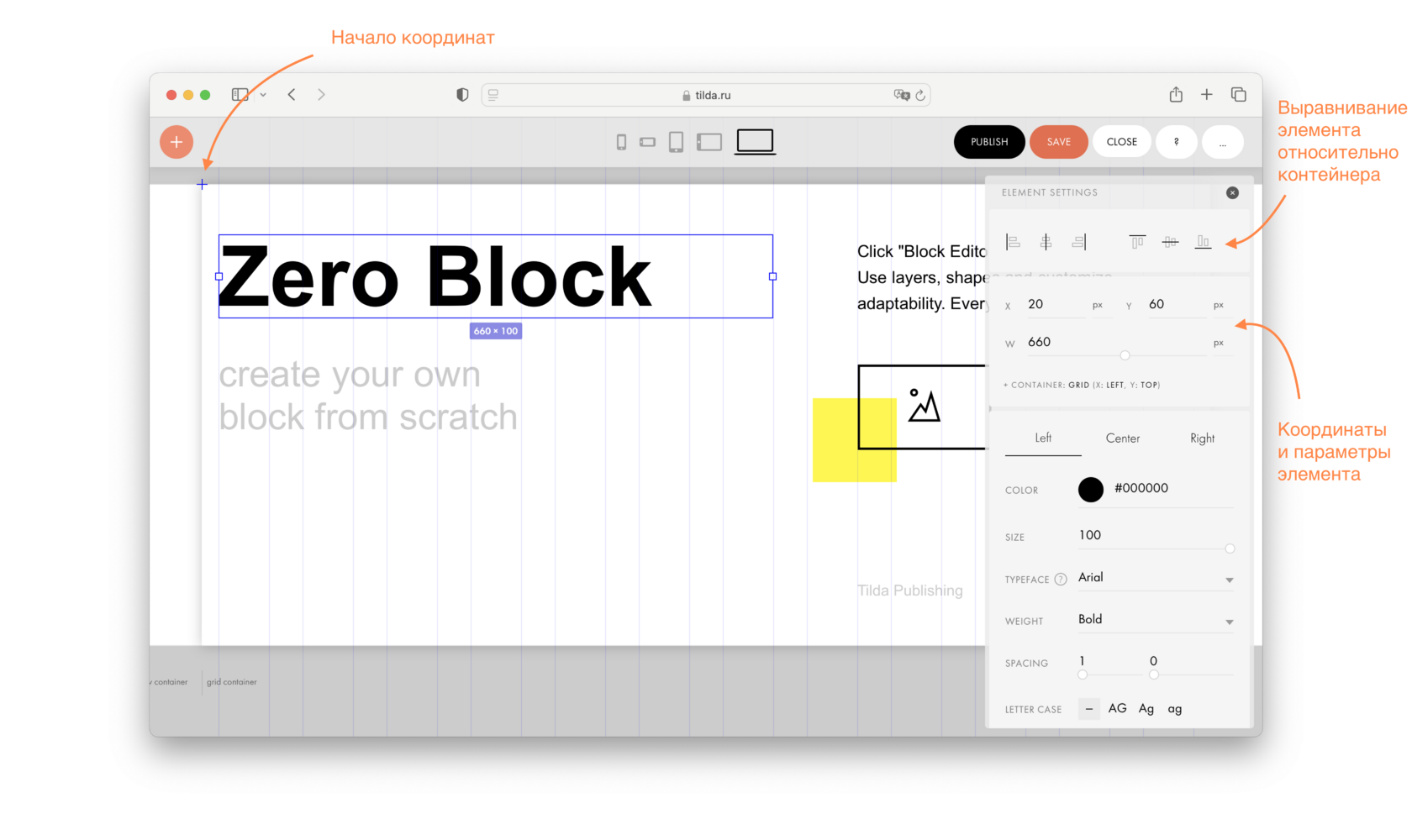Select the Right alignment tab
Screen dimensions: 1412x840
click(x=1202, y=438)
